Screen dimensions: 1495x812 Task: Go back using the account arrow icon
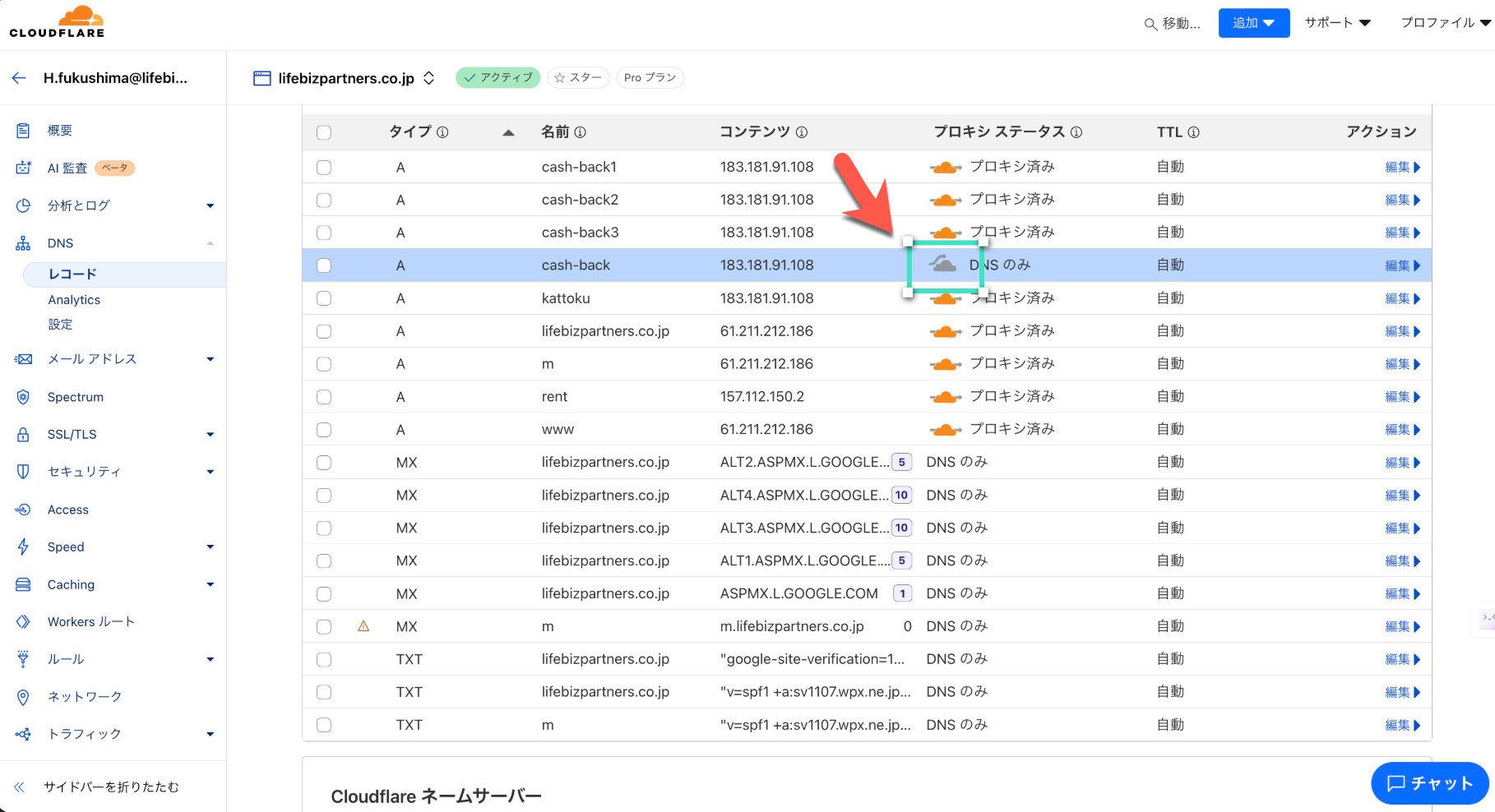(x=19, y=78)
